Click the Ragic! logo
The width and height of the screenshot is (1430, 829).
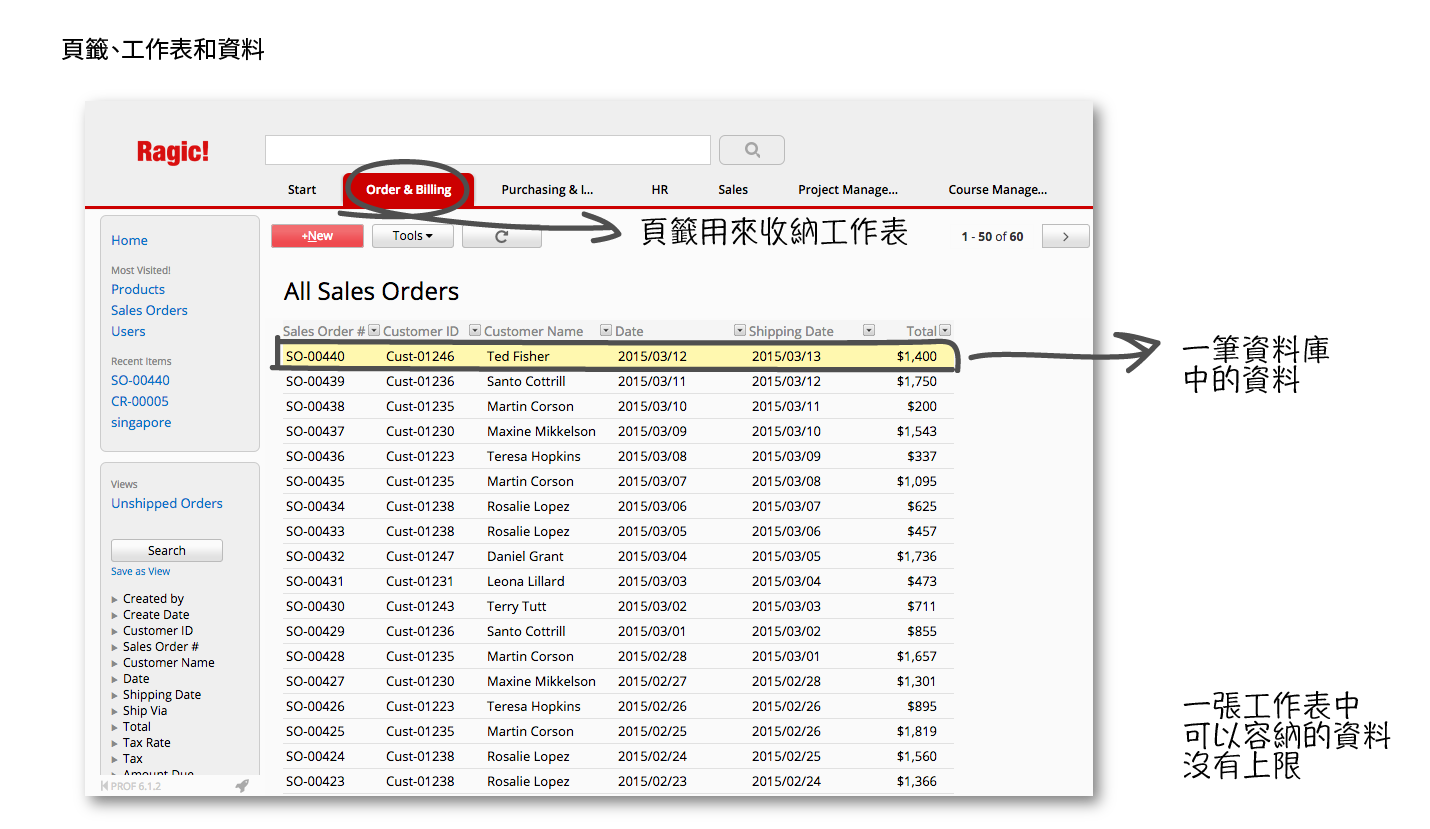pyautogui.click(x=173, y=152)
